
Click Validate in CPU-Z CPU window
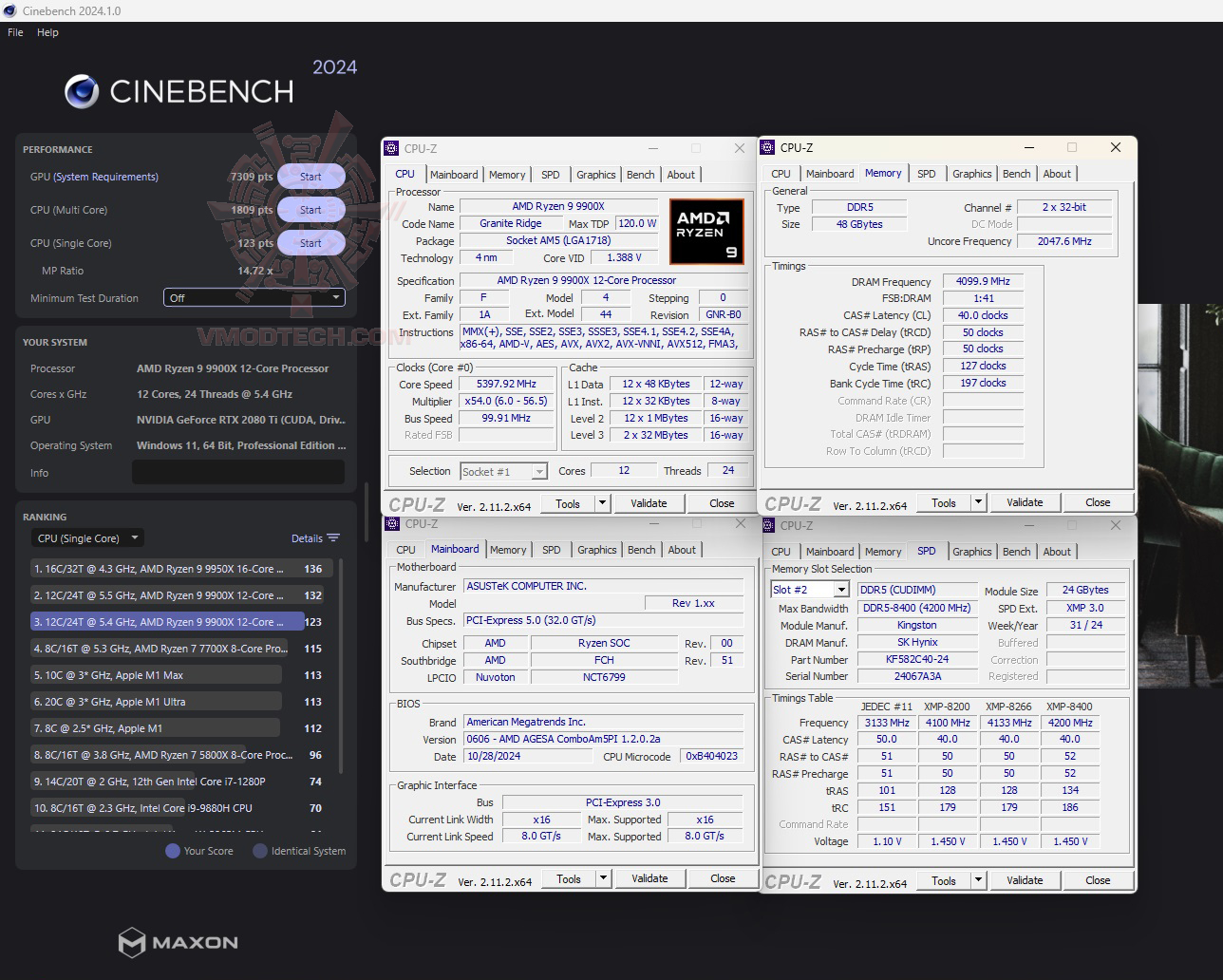coord(649,503)
